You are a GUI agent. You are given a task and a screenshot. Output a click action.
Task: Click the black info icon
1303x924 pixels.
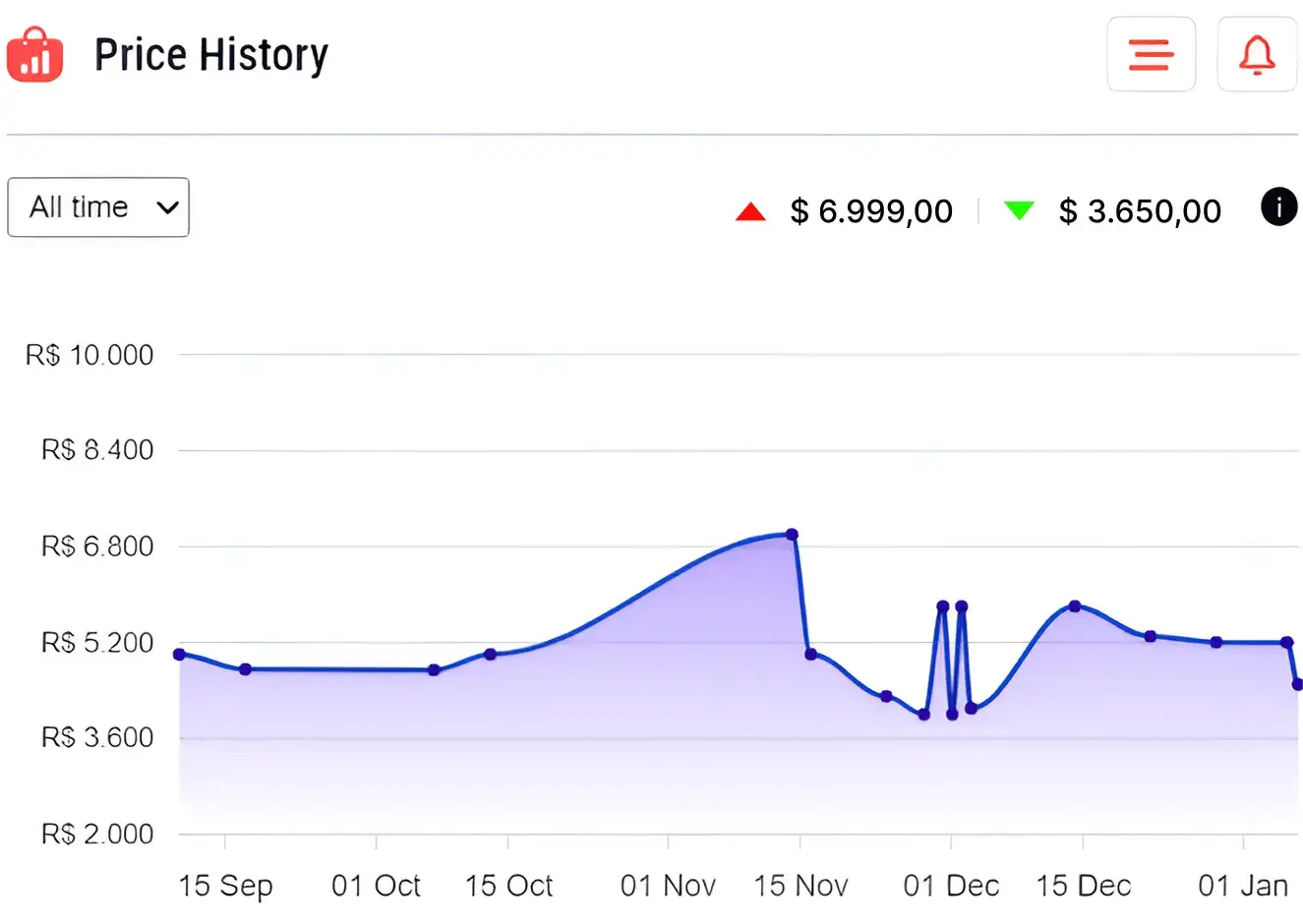[1278, 207]
